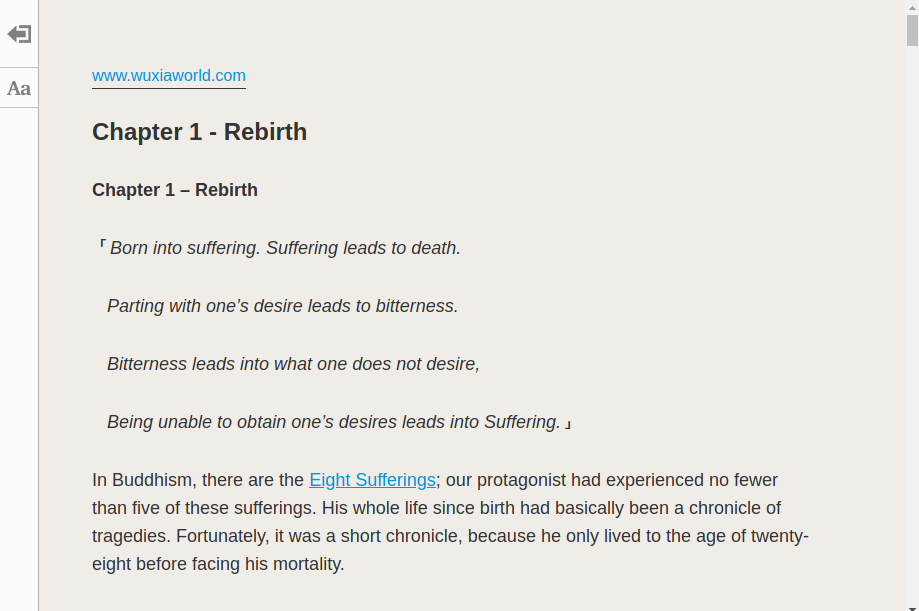Click the line 'Parting with one's desire'
919x611 pixels.
tap(282, 306)
